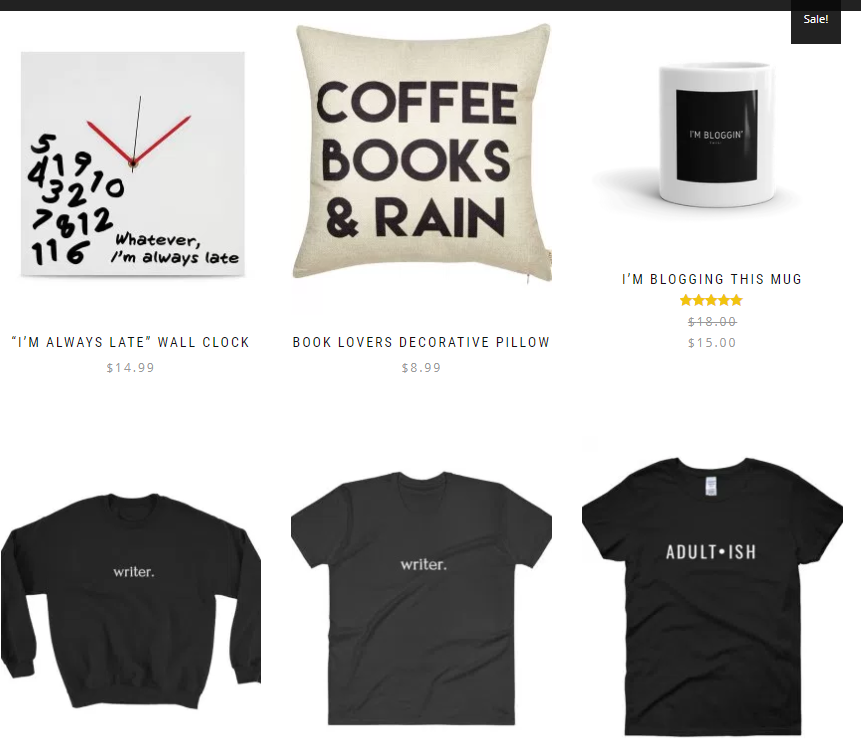Click the ADULT•ISH text on the shirt
The width and height of the screenshot is (861, 753).
point(711,551)
